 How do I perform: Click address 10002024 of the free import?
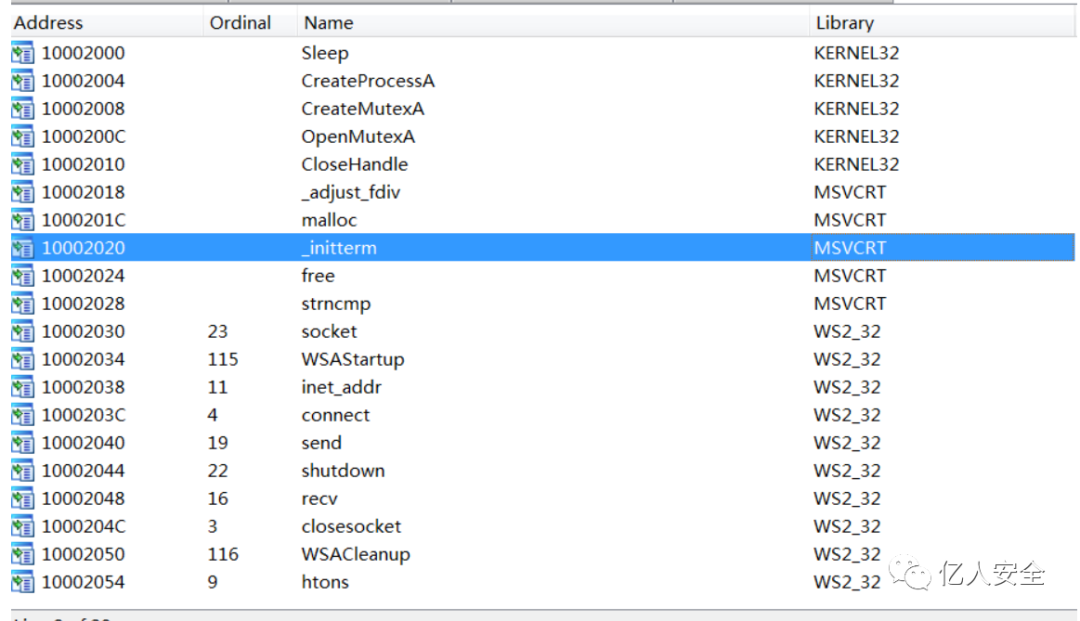click(x=83, y=276)
